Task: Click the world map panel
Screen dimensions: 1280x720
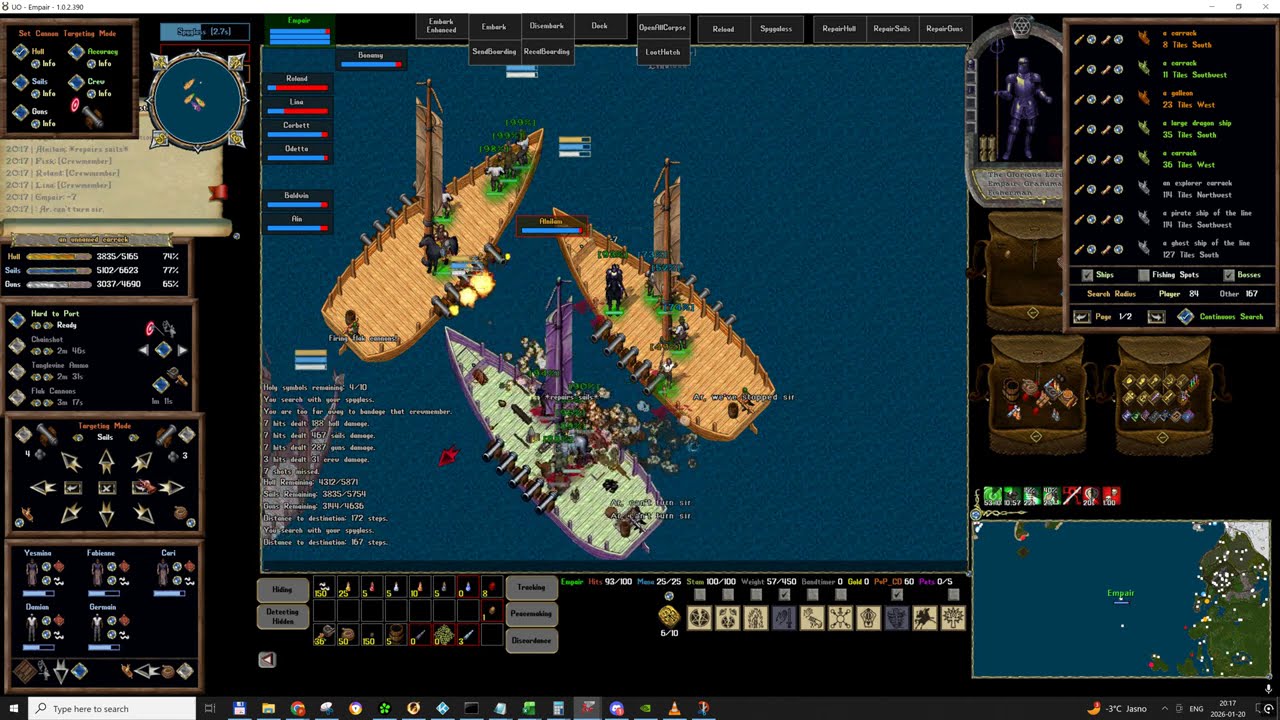Action: click(x=1121, y=599)
